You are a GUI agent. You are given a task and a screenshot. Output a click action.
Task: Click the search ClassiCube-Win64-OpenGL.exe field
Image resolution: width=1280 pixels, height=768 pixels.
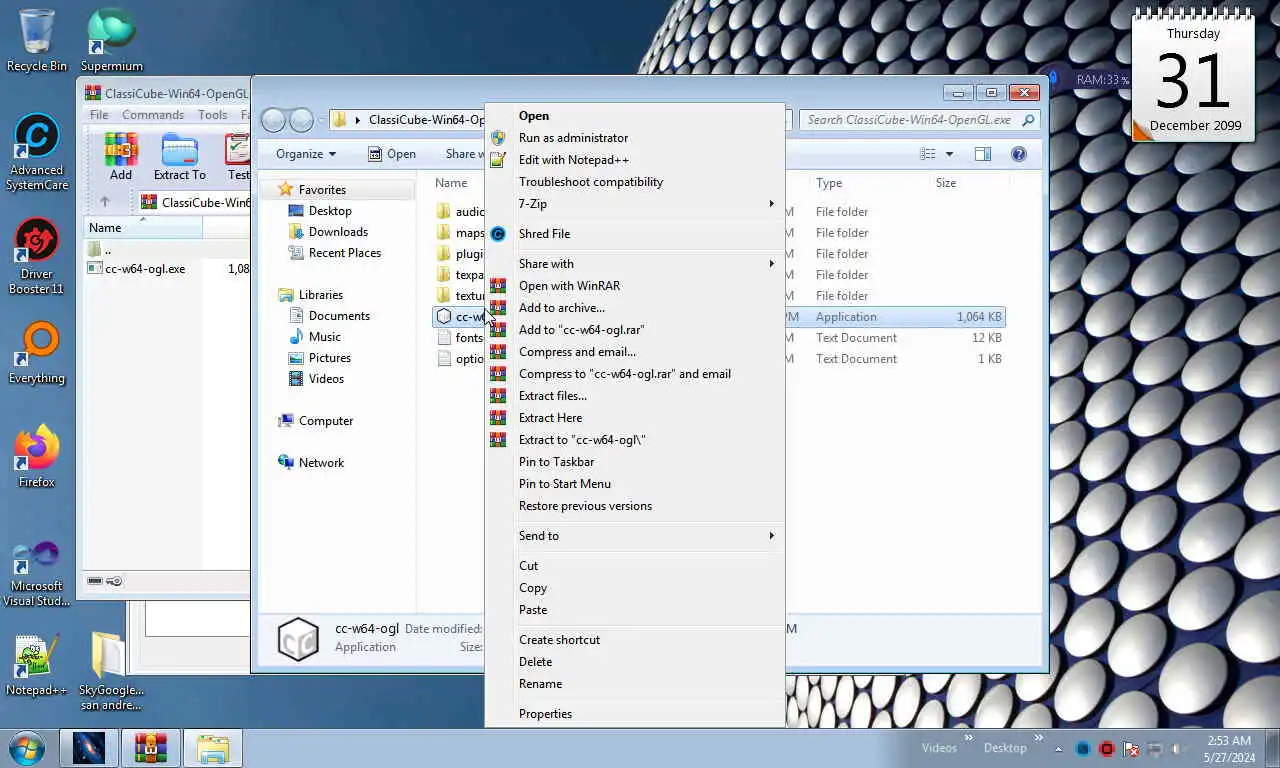coord(919,120)
